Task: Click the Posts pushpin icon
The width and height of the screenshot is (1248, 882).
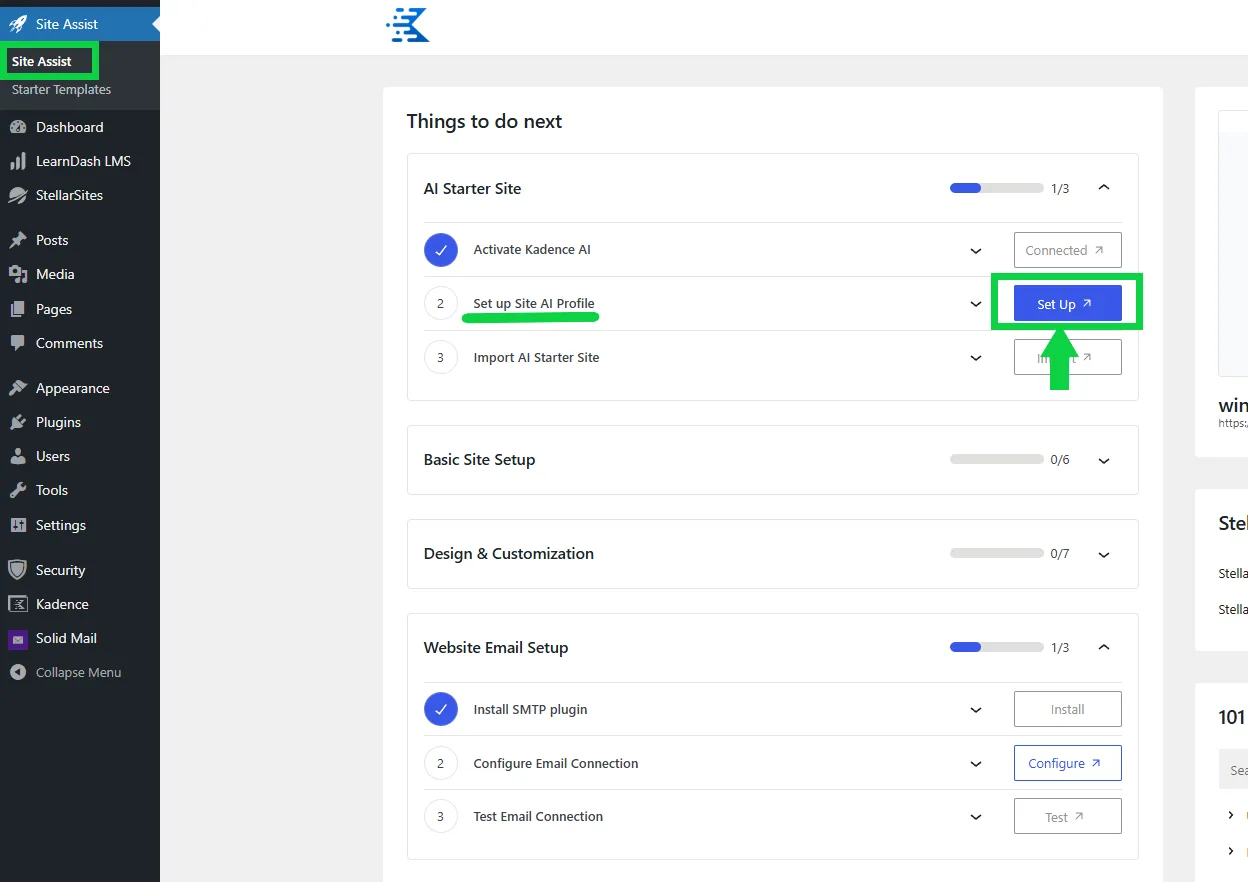Action: (17, 240)
